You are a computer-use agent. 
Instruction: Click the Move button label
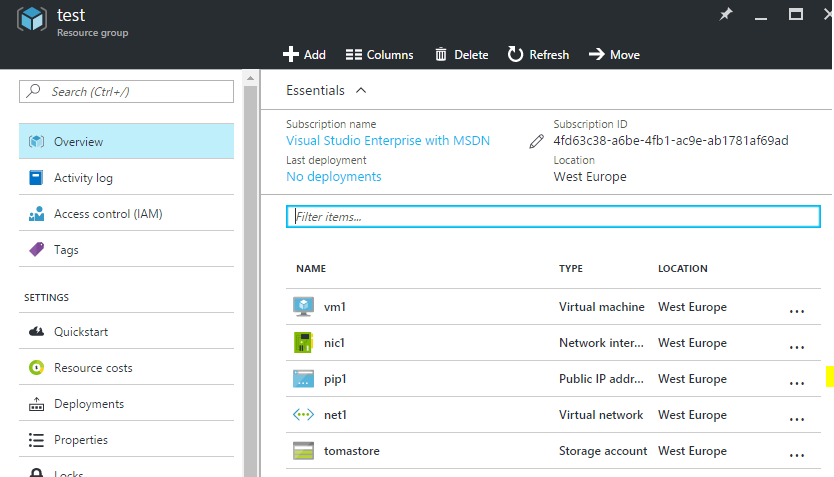coord(624,55)
